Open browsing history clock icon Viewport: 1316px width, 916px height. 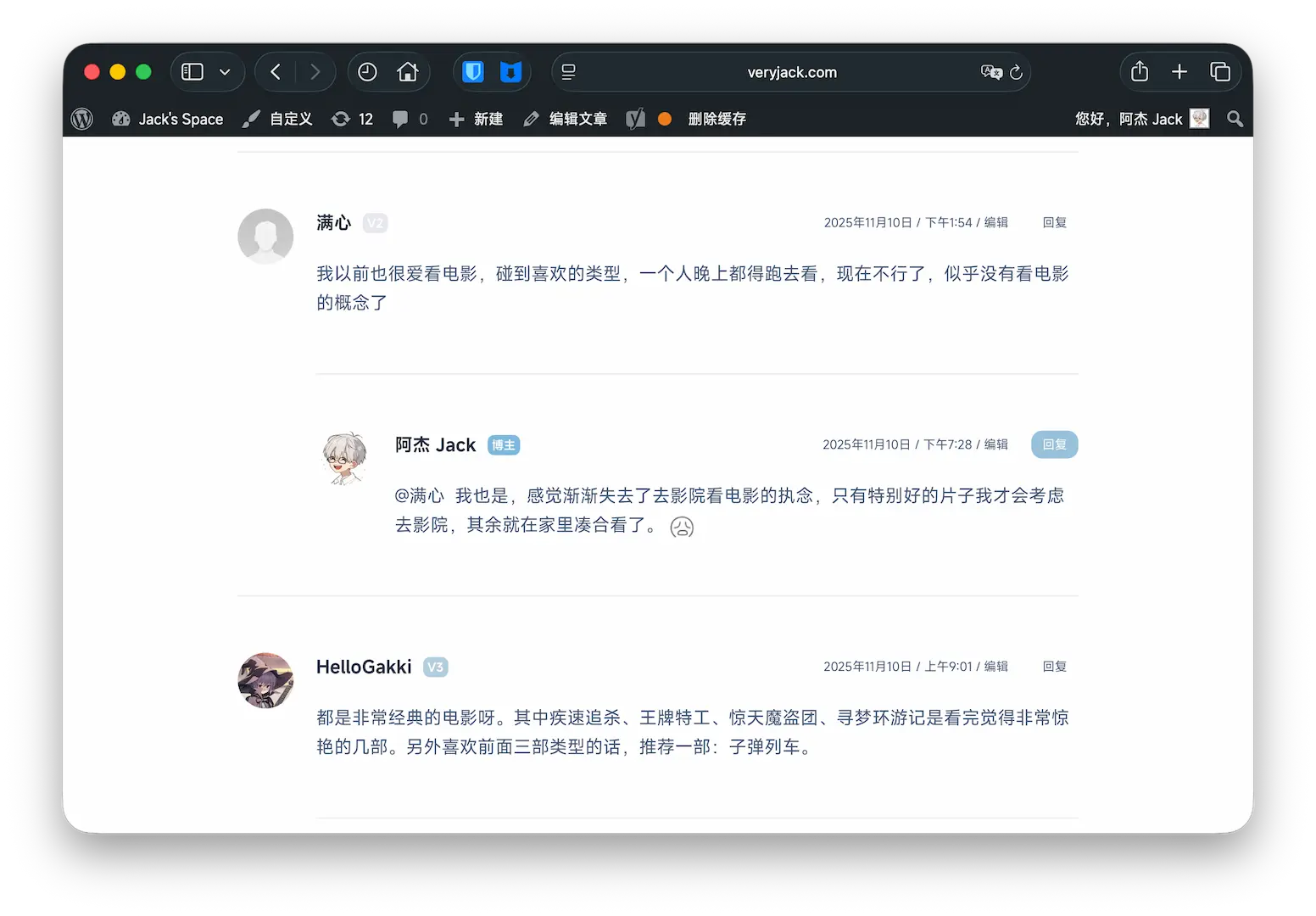tap(367, 72)
